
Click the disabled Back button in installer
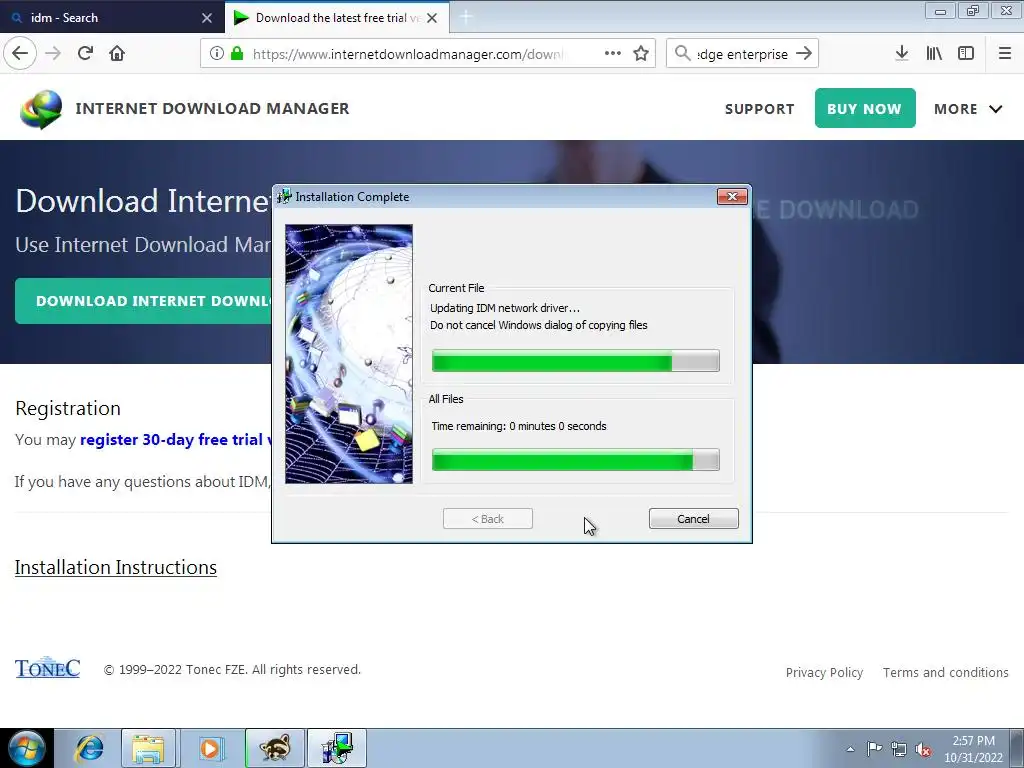pos(488,519)
